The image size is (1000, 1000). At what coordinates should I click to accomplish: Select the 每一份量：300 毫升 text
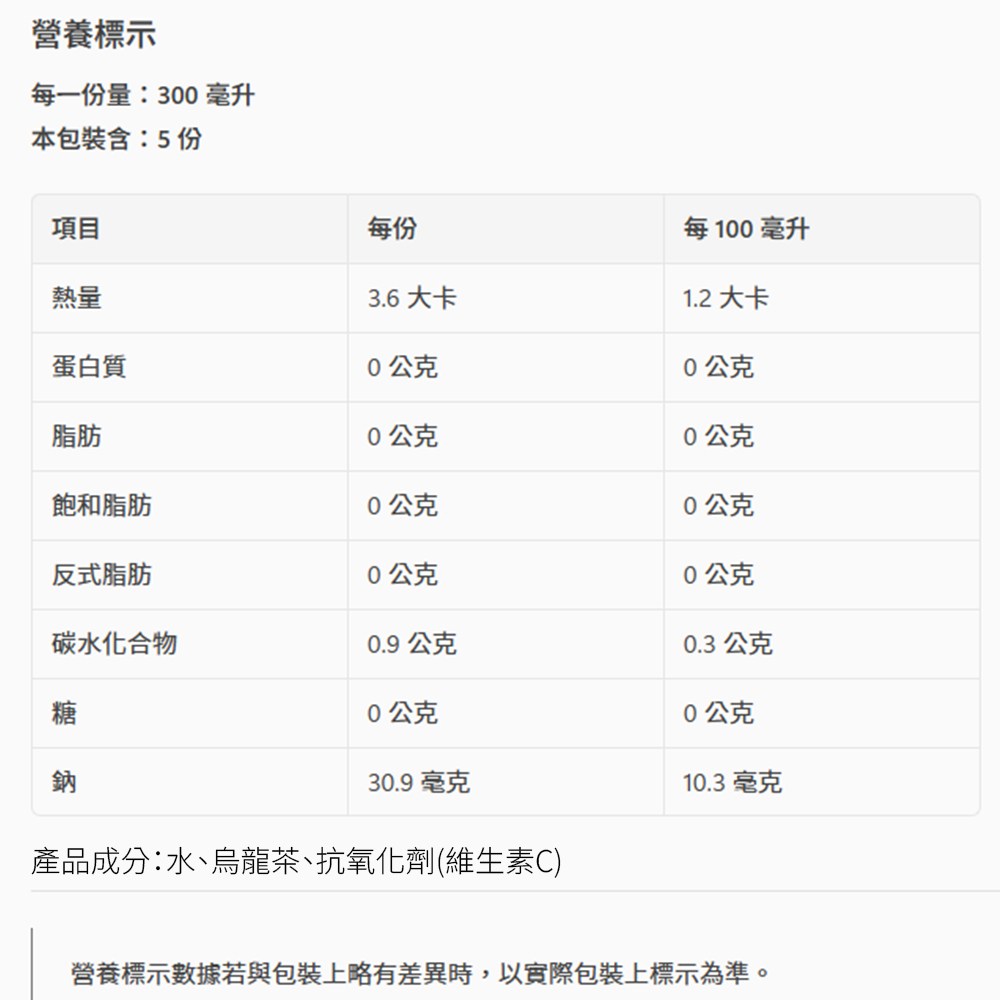coord(142,96)
